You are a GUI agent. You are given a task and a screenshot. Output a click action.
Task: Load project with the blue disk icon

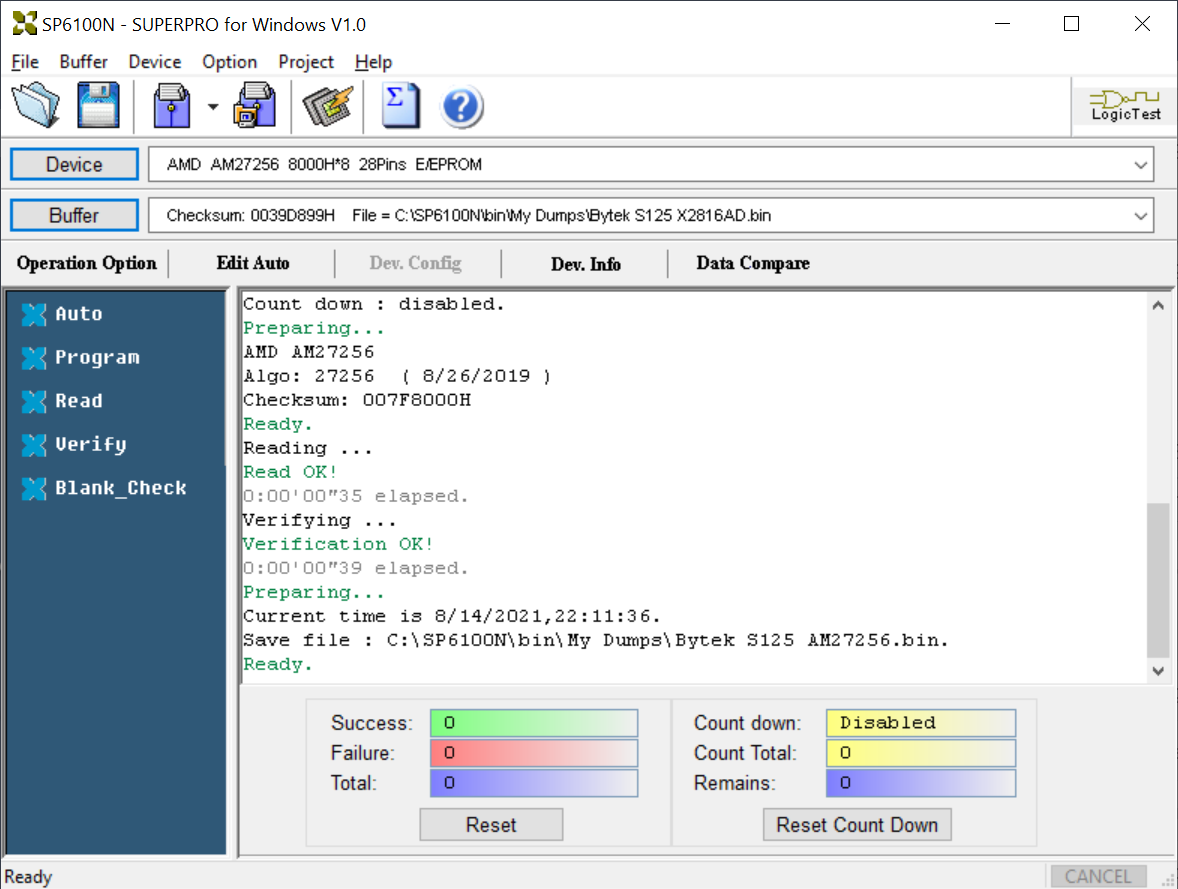tap(172, 105)
